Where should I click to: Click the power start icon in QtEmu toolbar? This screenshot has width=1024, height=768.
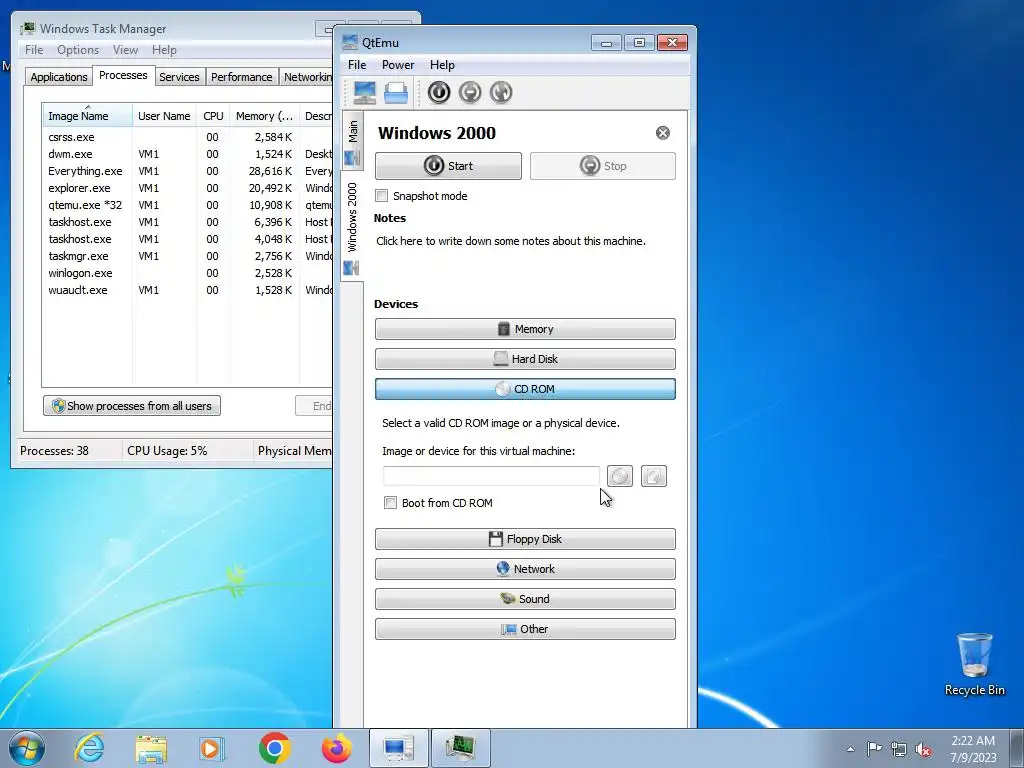coord(439,93)
